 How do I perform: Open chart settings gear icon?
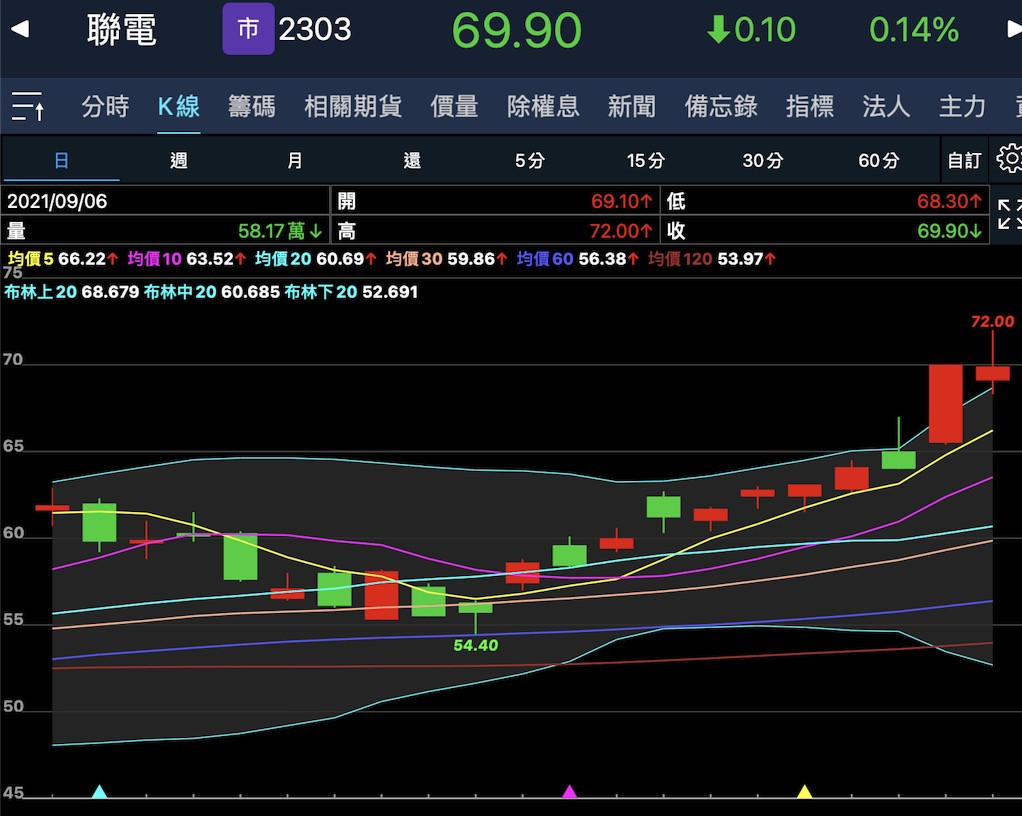[x=1008, y=159]
